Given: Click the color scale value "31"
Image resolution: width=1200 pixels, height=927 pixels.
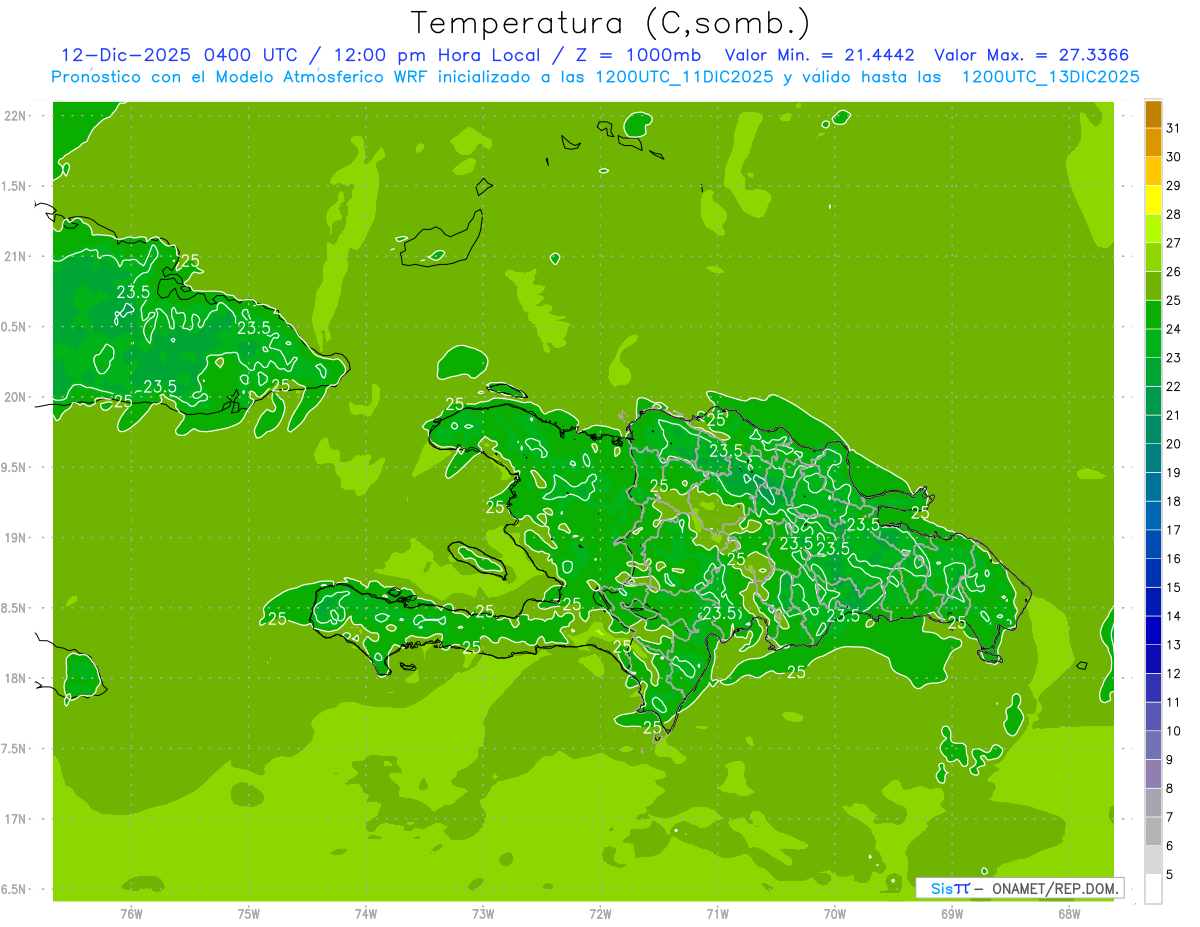Looking at the screenshot, I should coord(1174,128).
